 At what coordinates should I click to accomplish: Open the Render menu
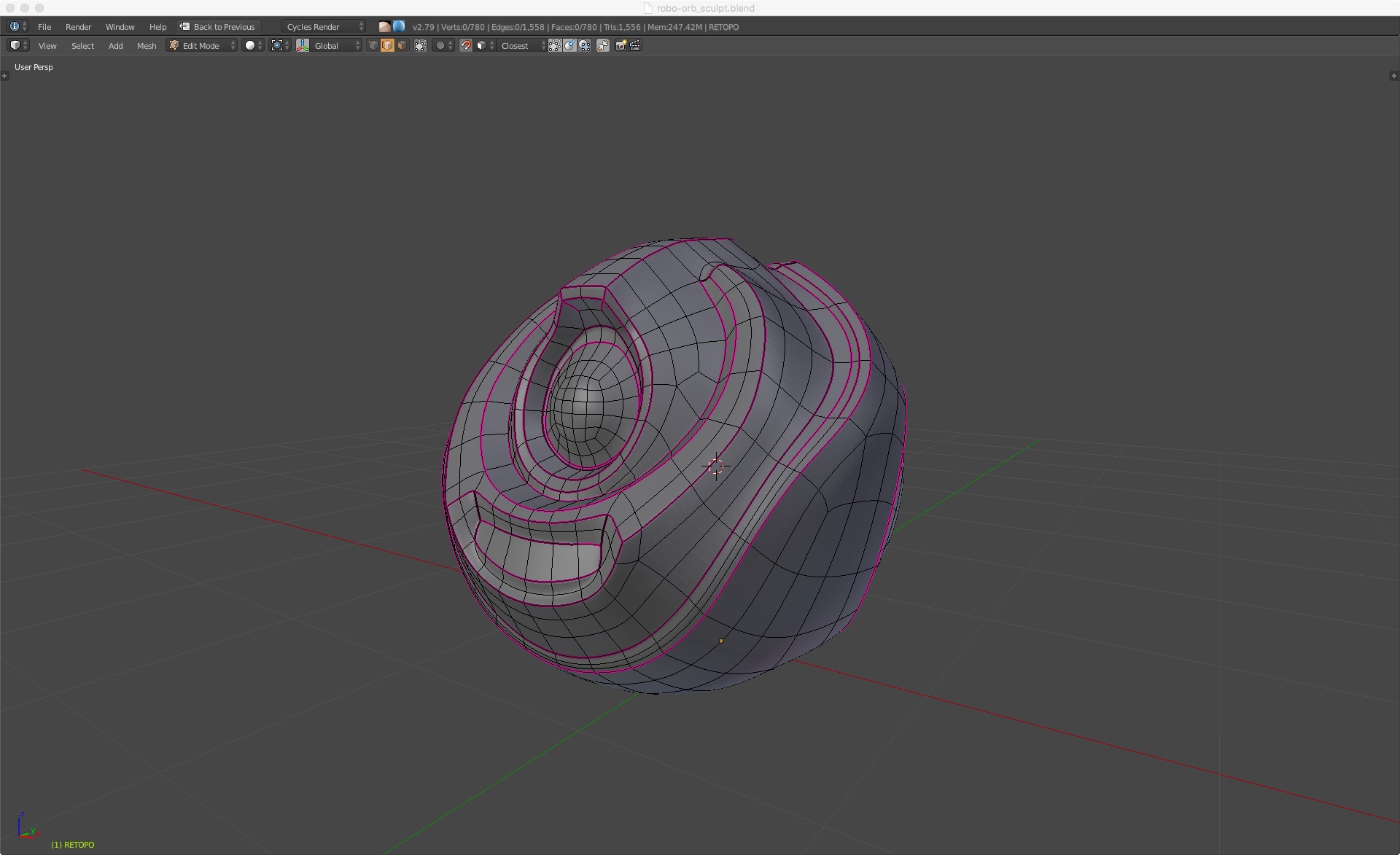tap(78, 26)
